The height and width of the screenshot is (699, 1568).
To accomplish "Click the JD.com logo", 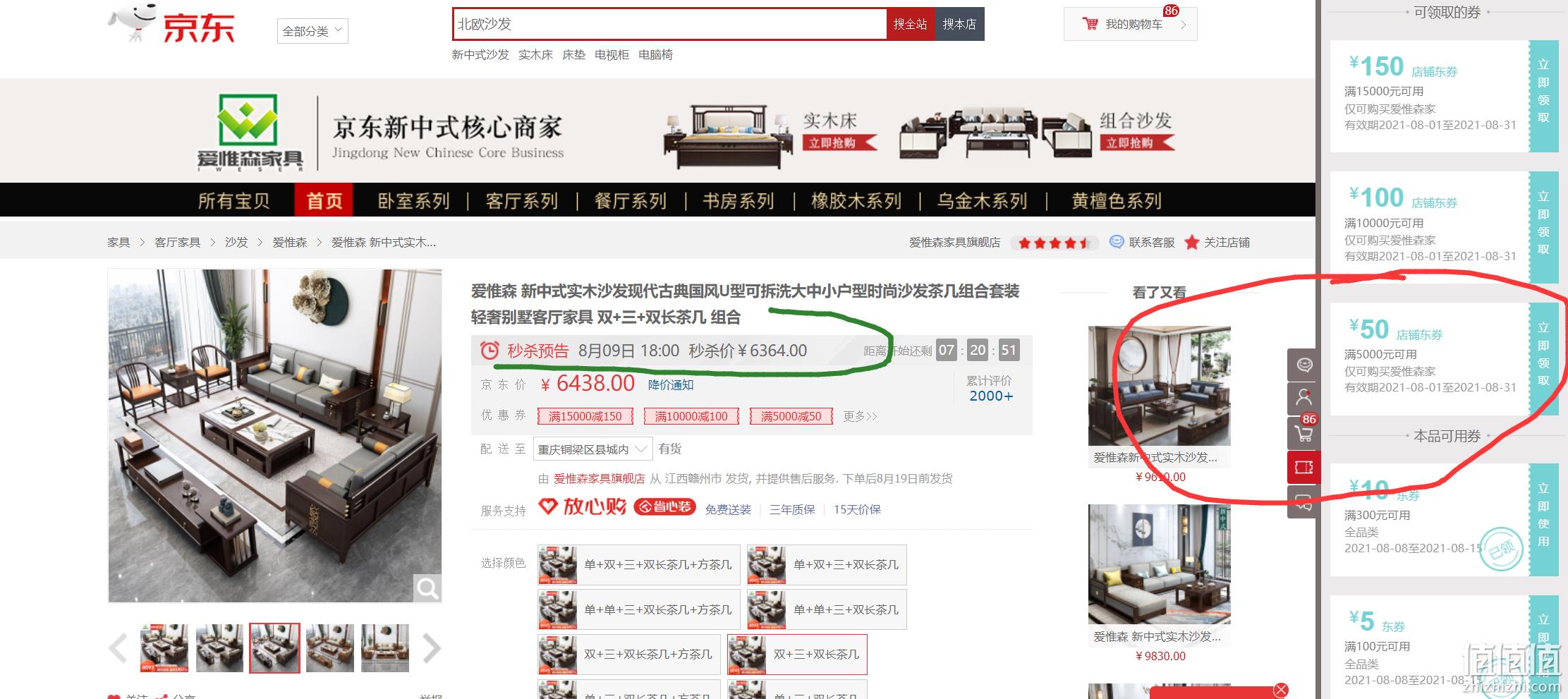I will (171, 23).
